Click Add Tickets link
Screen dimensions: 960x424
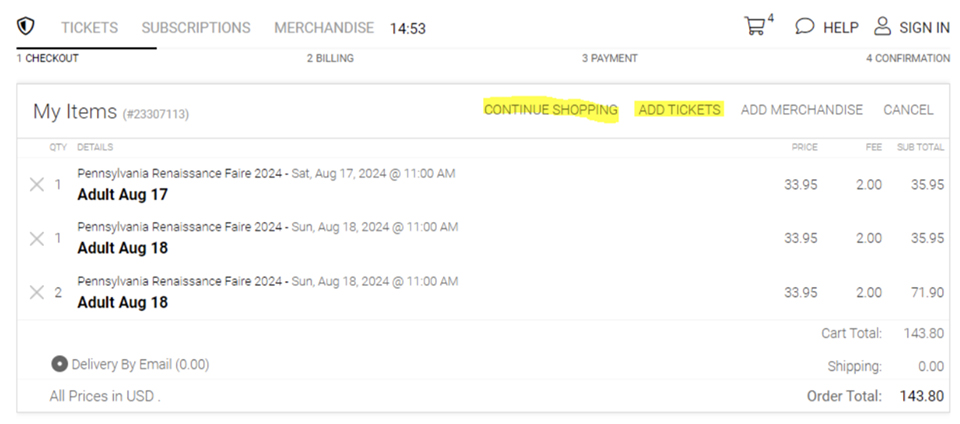tap(679, 110)
